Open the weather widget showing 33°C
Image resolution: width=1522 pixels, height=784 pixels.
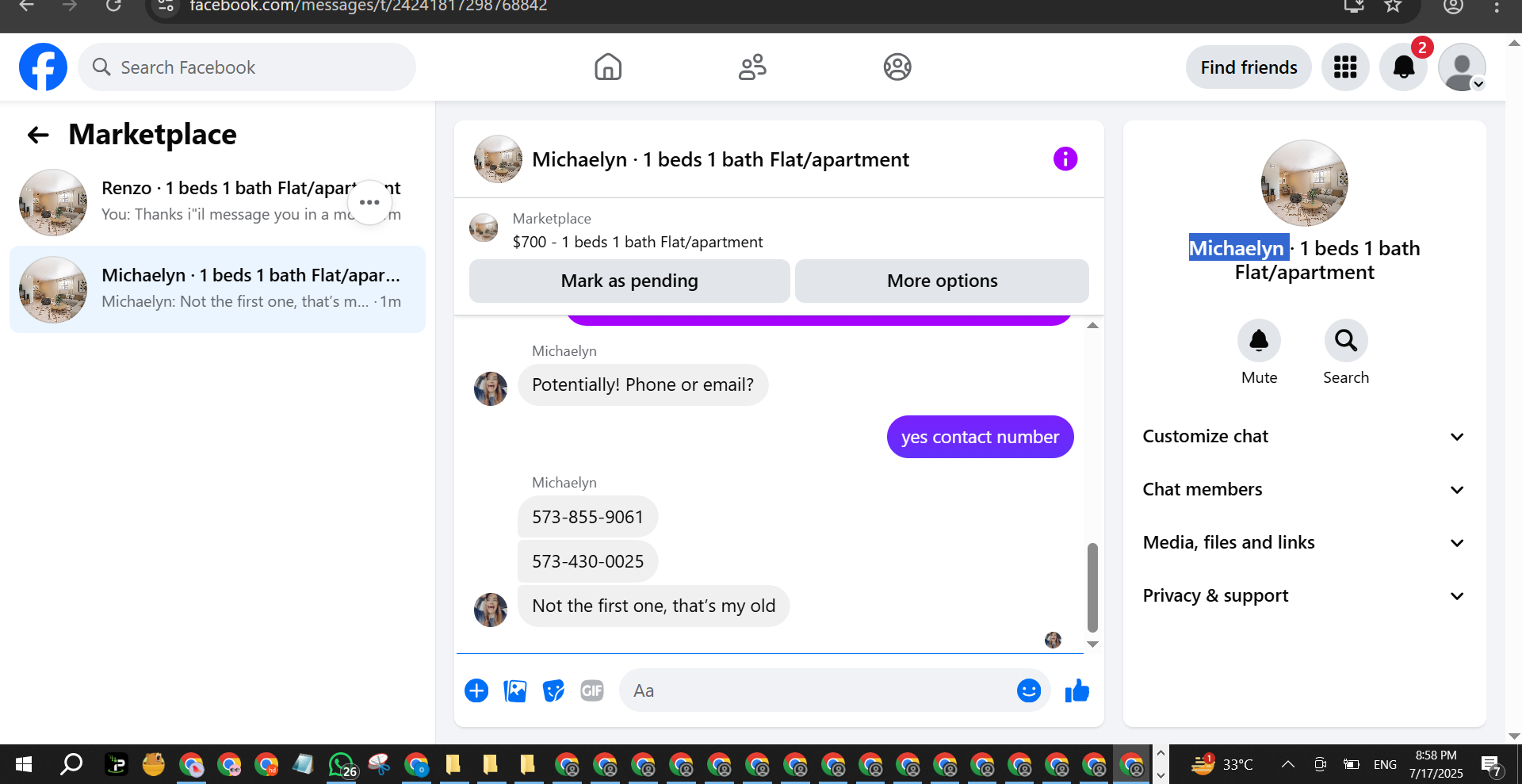[1223, 765]
